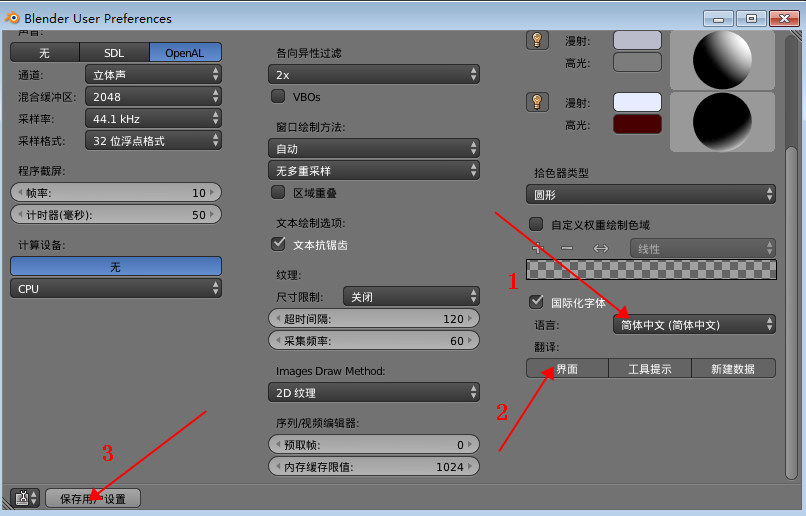This screenshot has height=516, width=806.
Task: Click the plus icon above the checkered color ramp
Action: click(538, 247)
